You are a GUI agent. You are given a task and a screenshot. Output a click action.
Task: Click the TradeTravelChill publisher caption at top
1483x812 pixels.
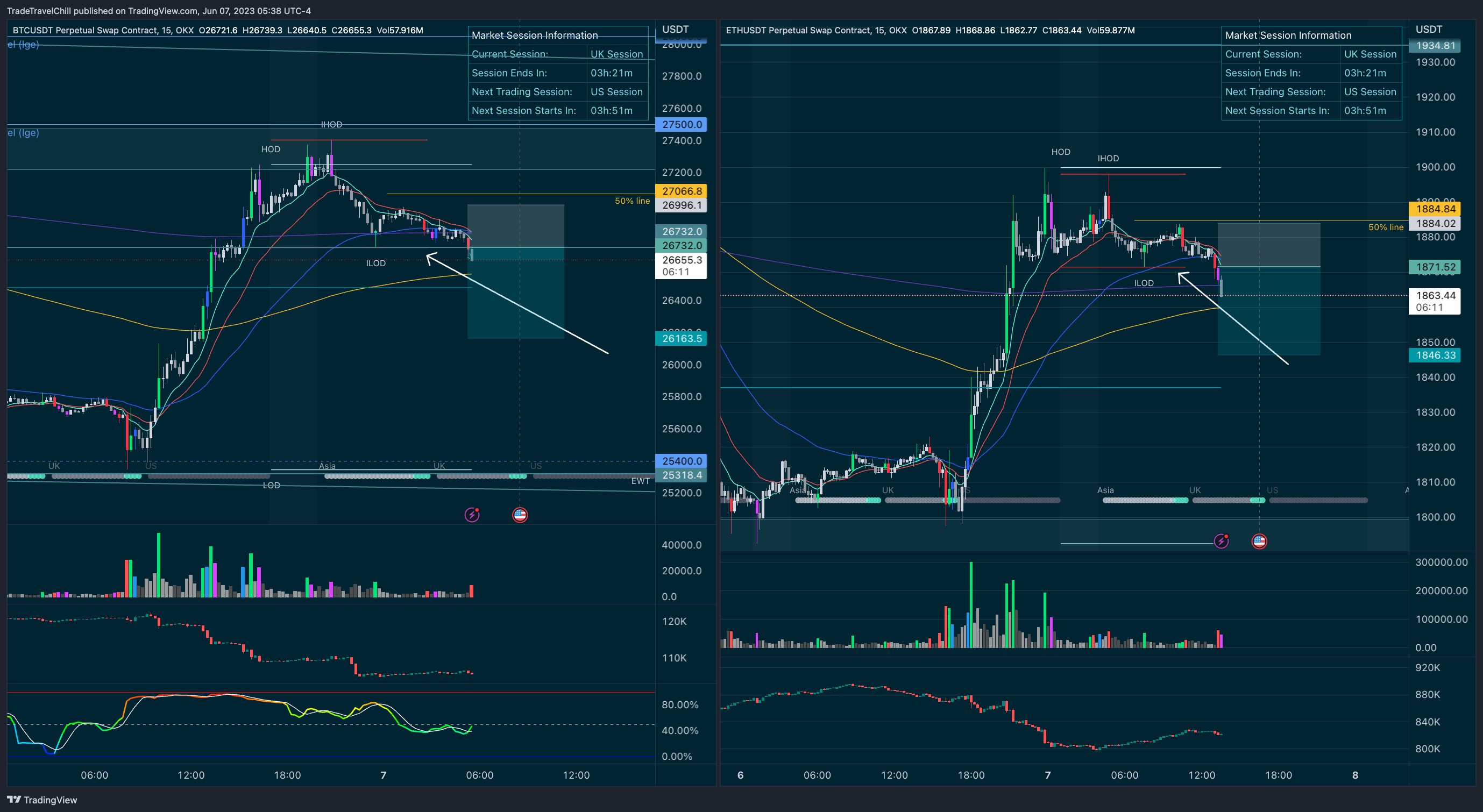click(x=158, y=10)
